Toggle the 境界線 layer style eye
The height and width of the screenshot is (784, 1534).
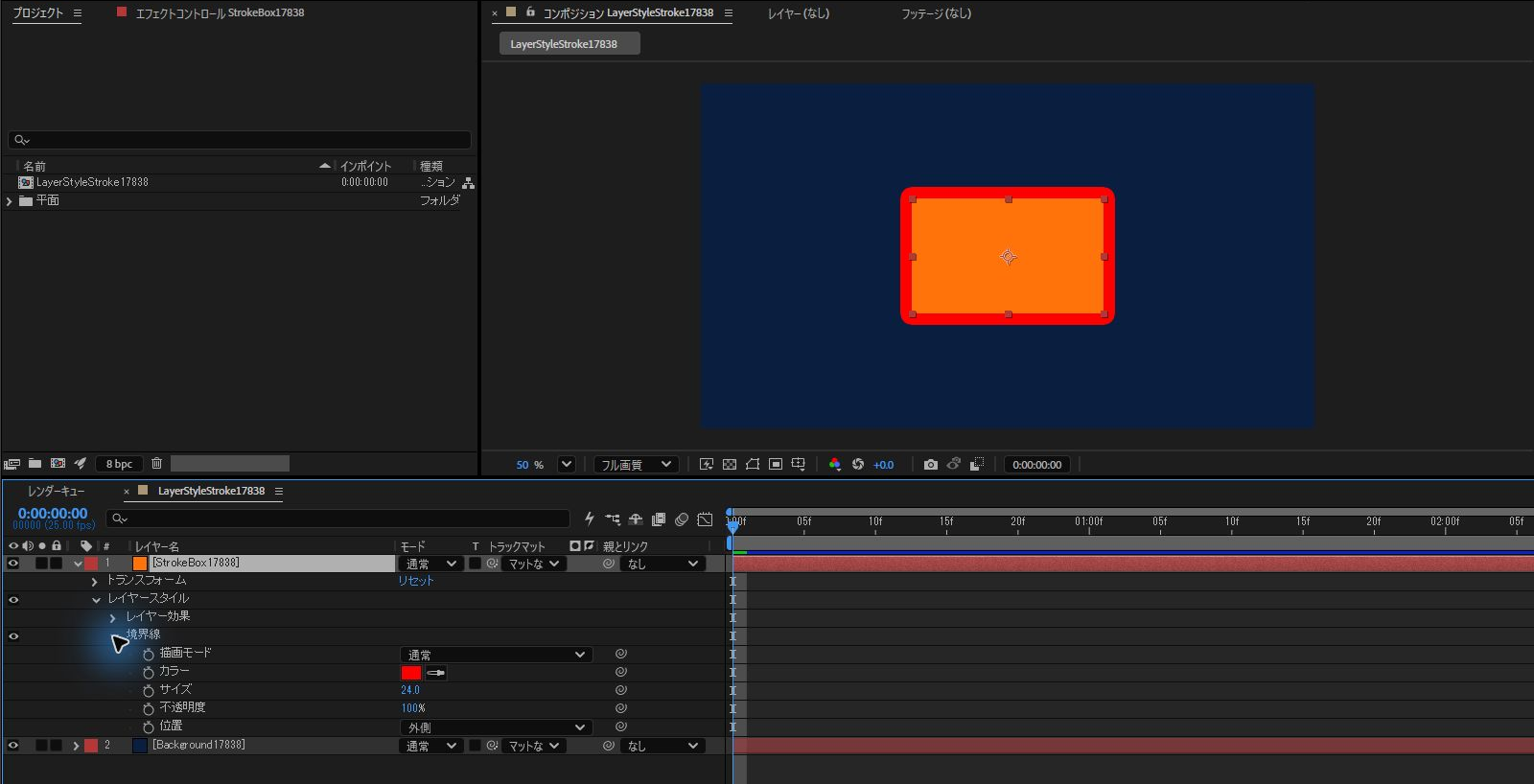click(x=13, y=636)
